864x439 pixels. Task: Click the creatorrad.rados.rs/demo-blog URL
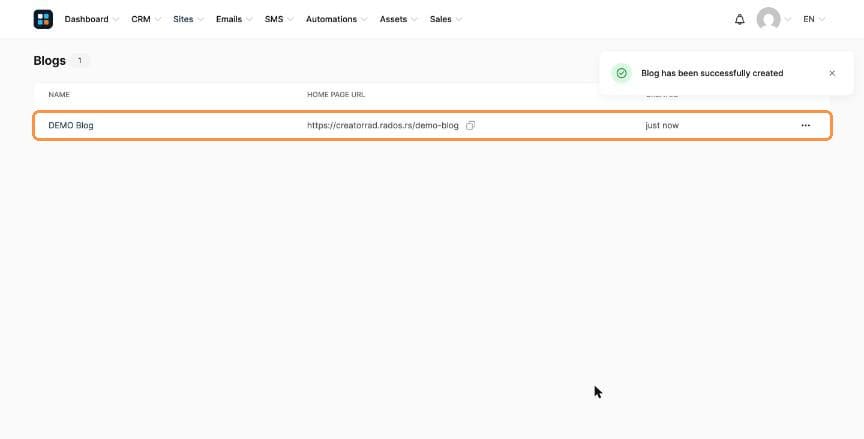click(383, 126)
